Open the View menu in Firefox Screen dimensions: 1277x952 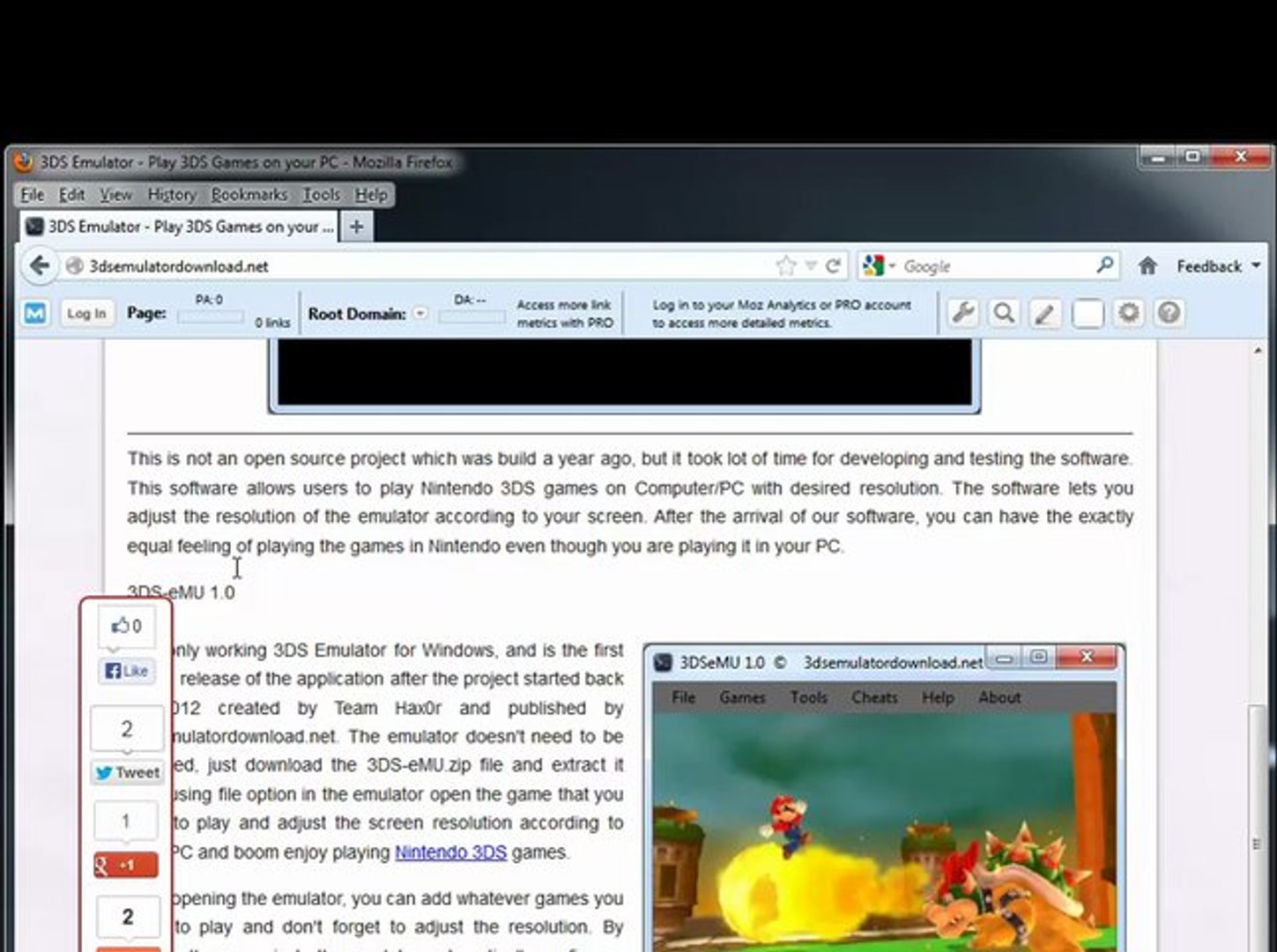115,195
